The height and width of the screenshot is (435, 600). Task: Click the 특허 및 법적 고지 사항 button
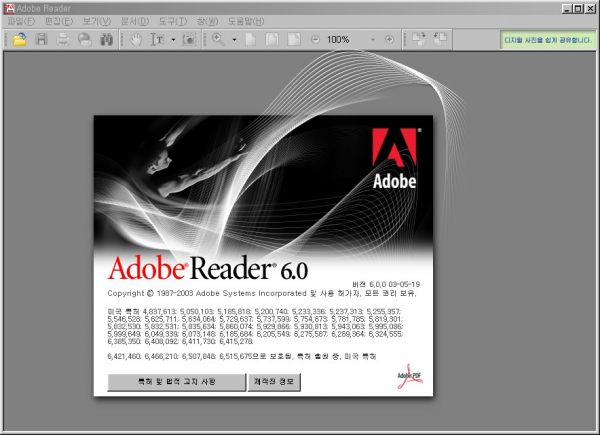[x=176, y=382]
